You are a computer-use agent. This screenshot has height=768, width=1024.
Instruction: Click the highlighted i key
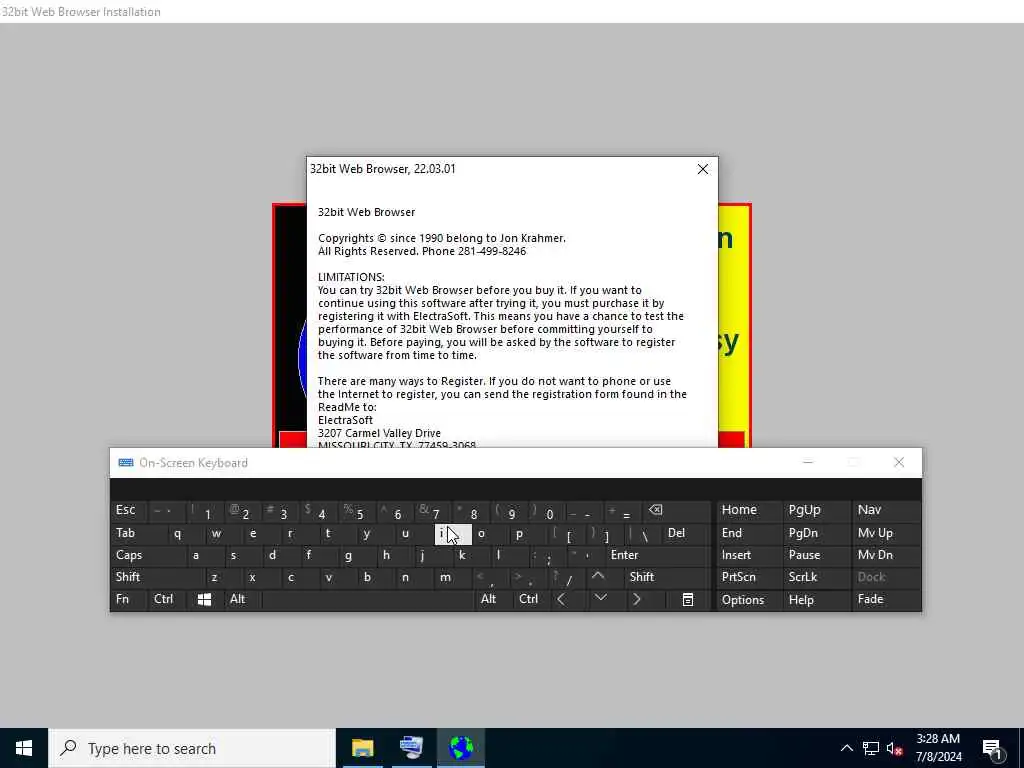point(453,534)
